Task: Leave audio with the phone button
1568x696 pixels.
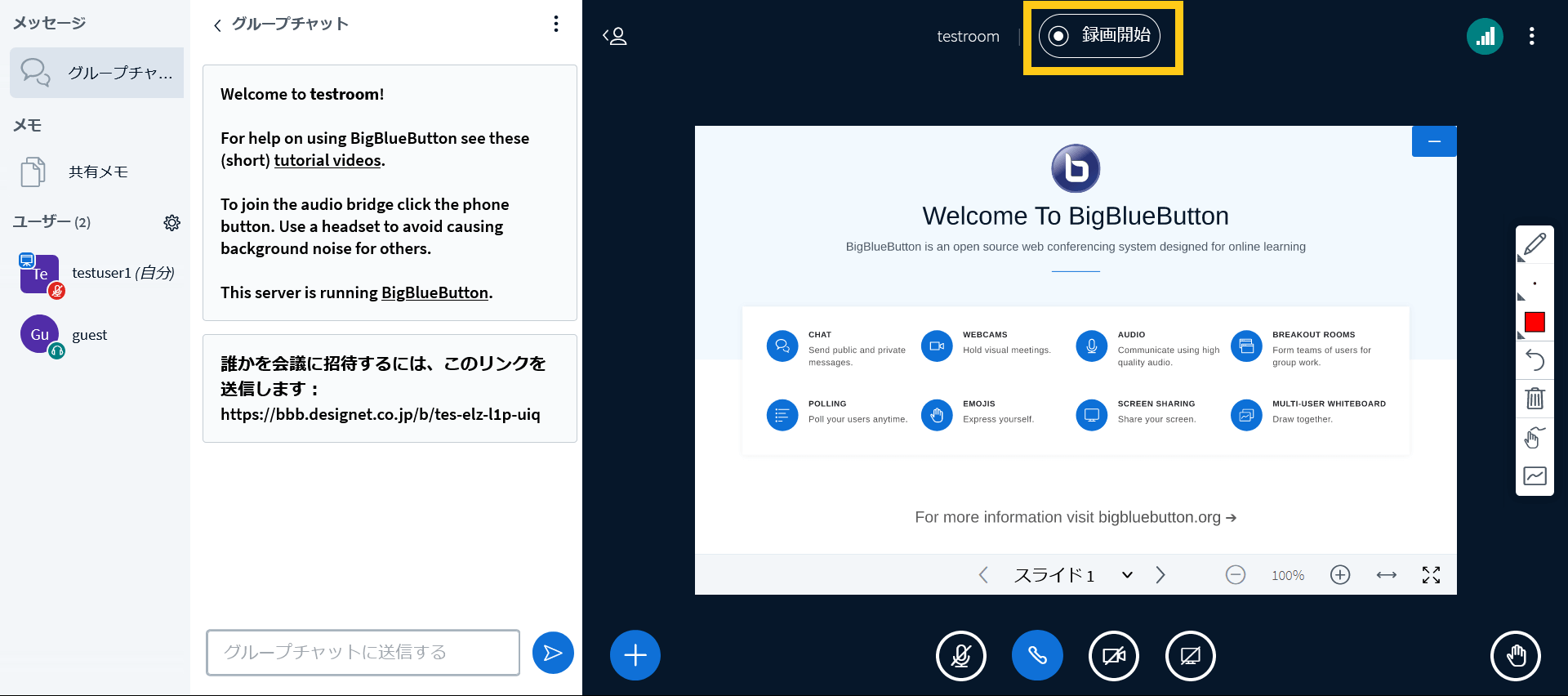Action: [1037, 655]
